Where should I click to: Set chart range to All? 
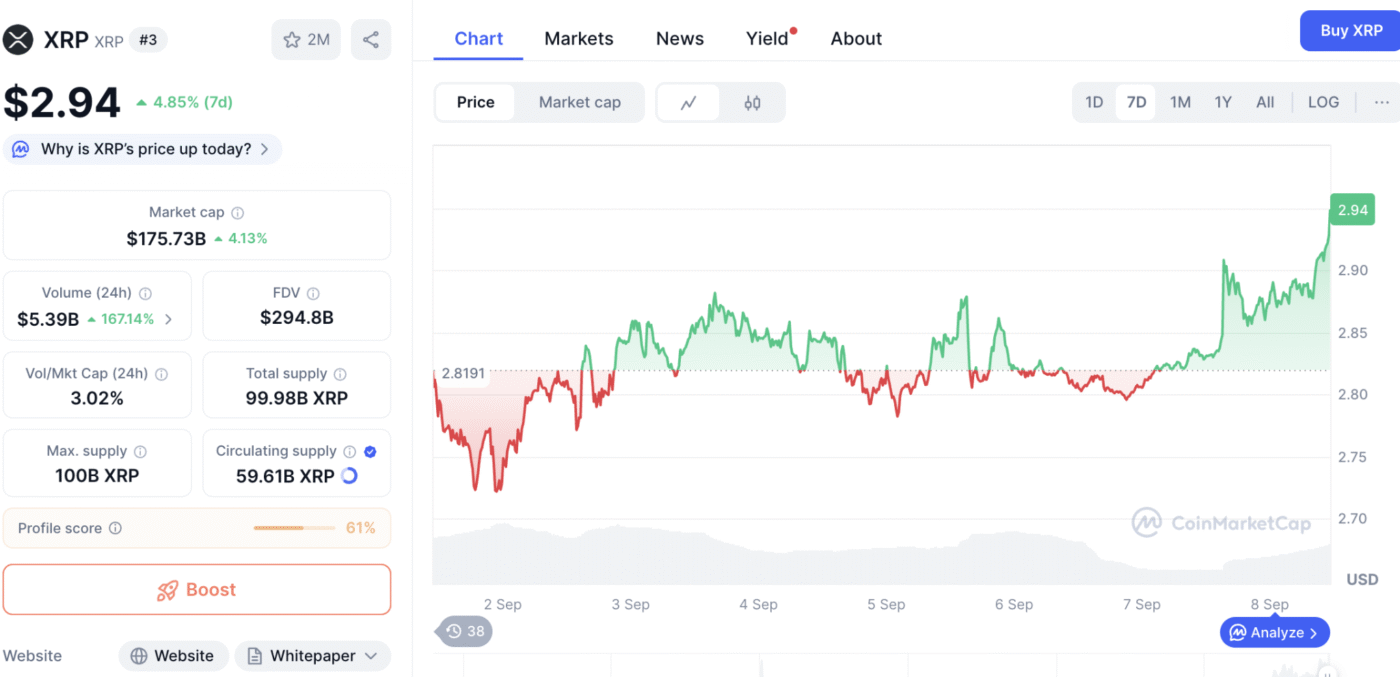[x=1265, y=102]
